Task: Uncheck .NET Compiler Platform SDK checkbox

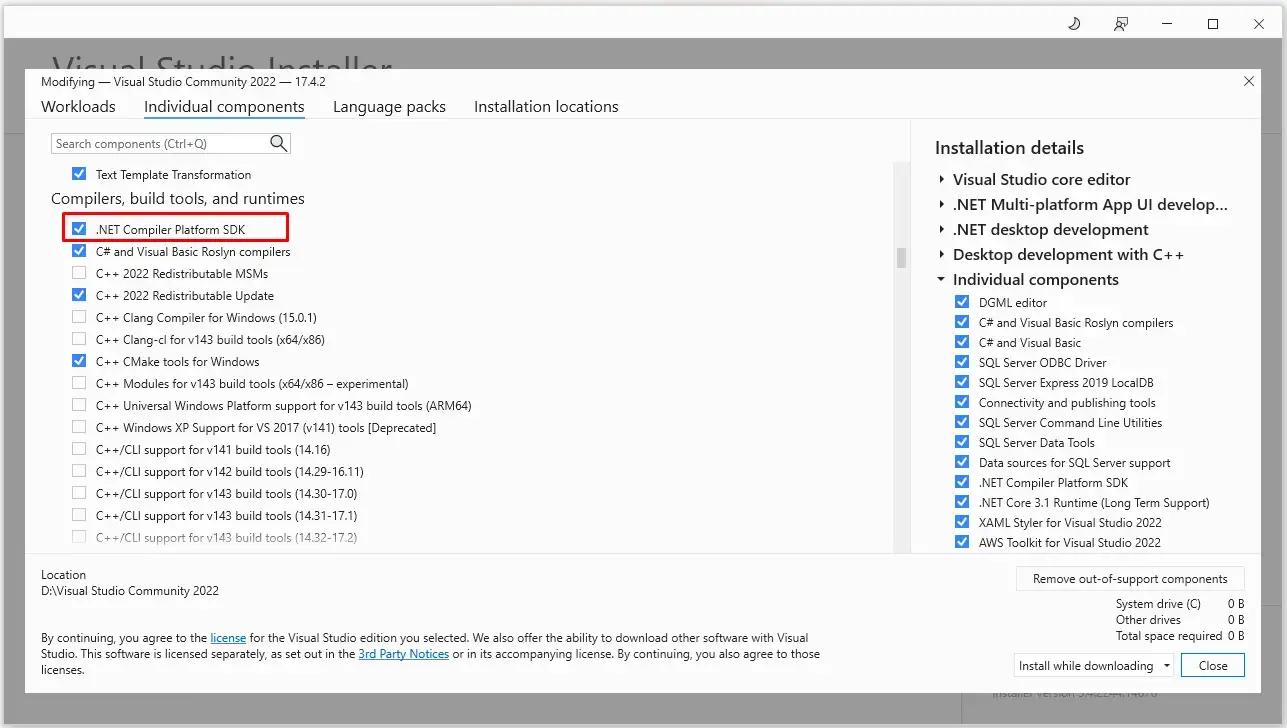Action: point(79,229)
